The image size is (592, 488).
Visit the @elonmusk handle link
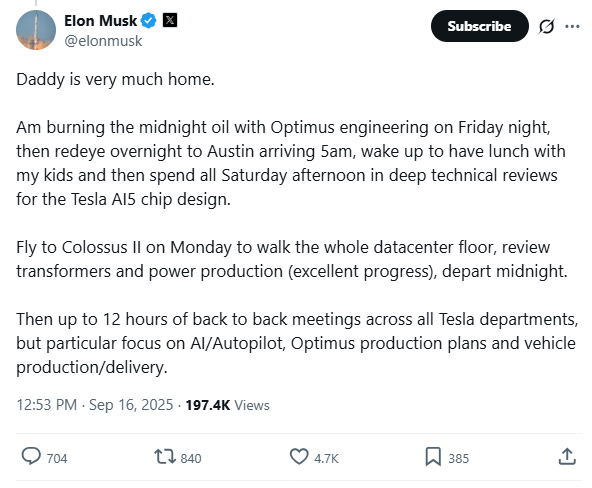point(103,41)
